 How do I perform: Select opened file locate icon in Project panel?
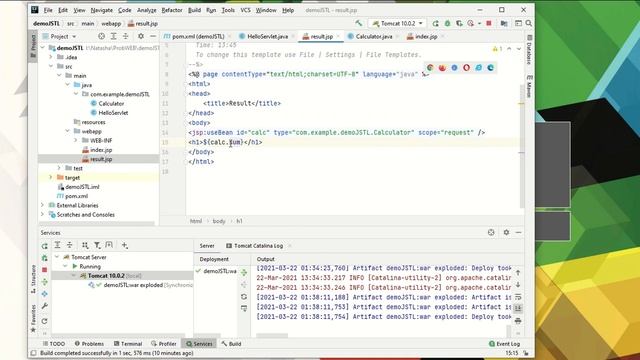click(101, 36)
